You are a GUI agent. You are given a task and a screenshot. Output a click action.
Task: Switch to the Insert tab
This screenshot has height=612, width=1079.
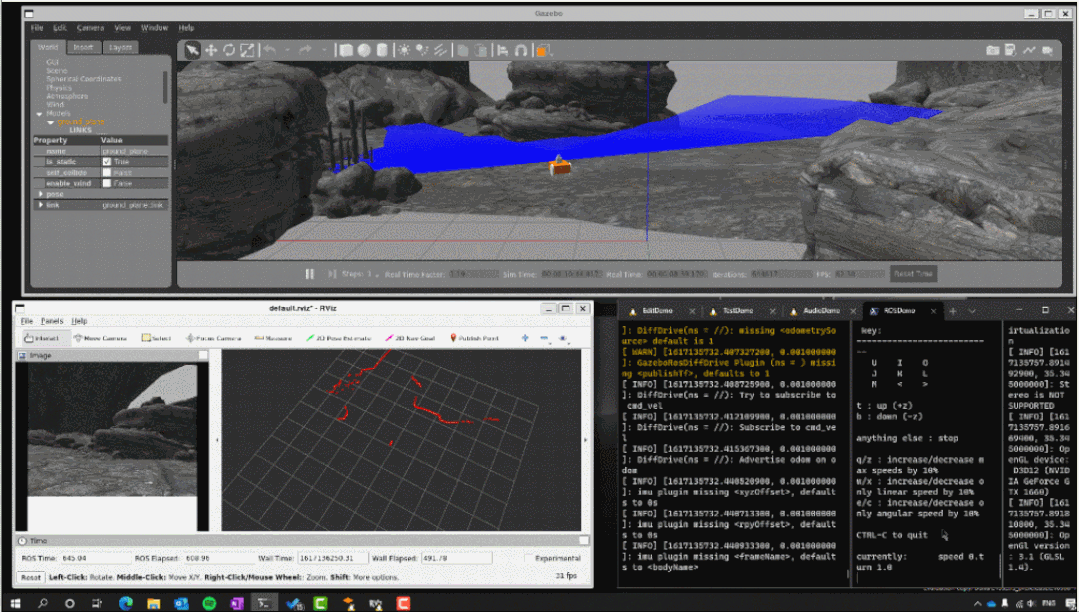[83, 47]
